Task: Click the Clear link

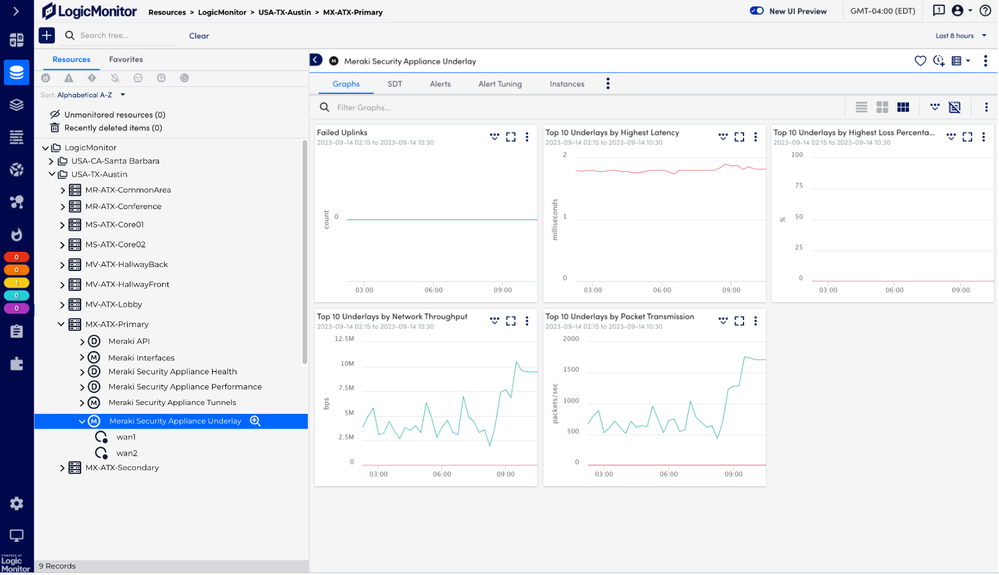Action: tap(199, 36)
